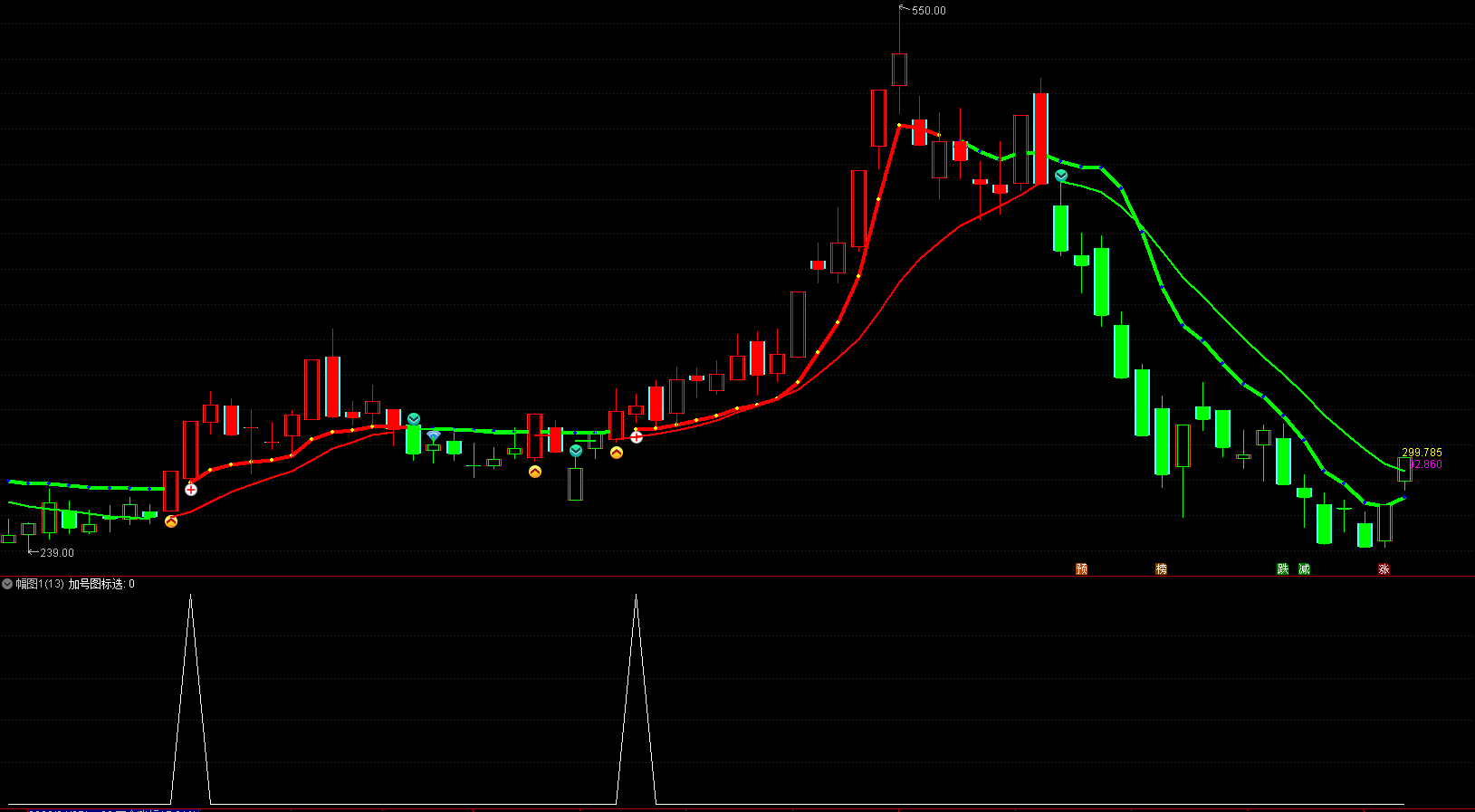Open the red 涨 event tag
Image resolution: width=1475 pixels, height=812 pixels.
click(x=1384, y=568)
